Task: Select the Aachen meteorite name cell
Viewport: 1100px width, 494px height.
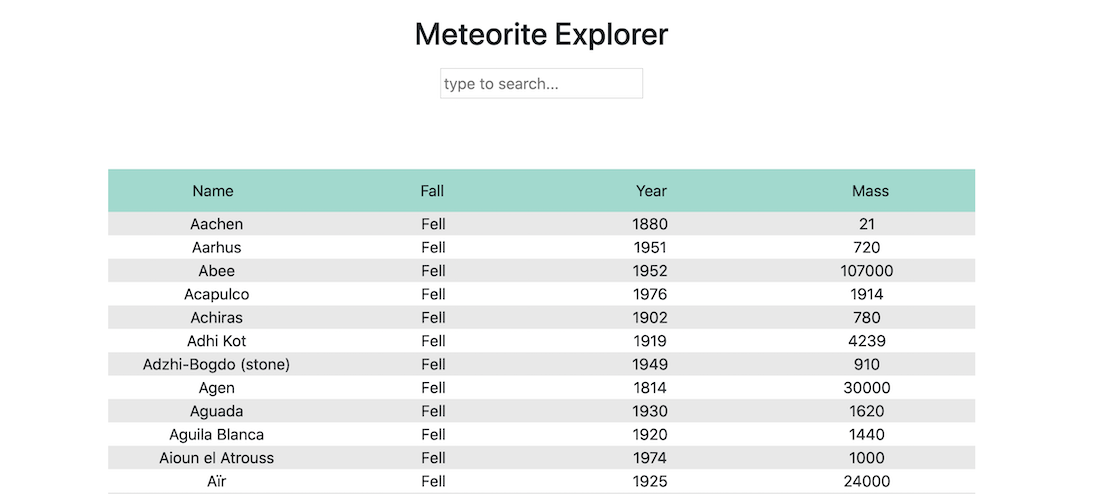Action: point(217,224)
